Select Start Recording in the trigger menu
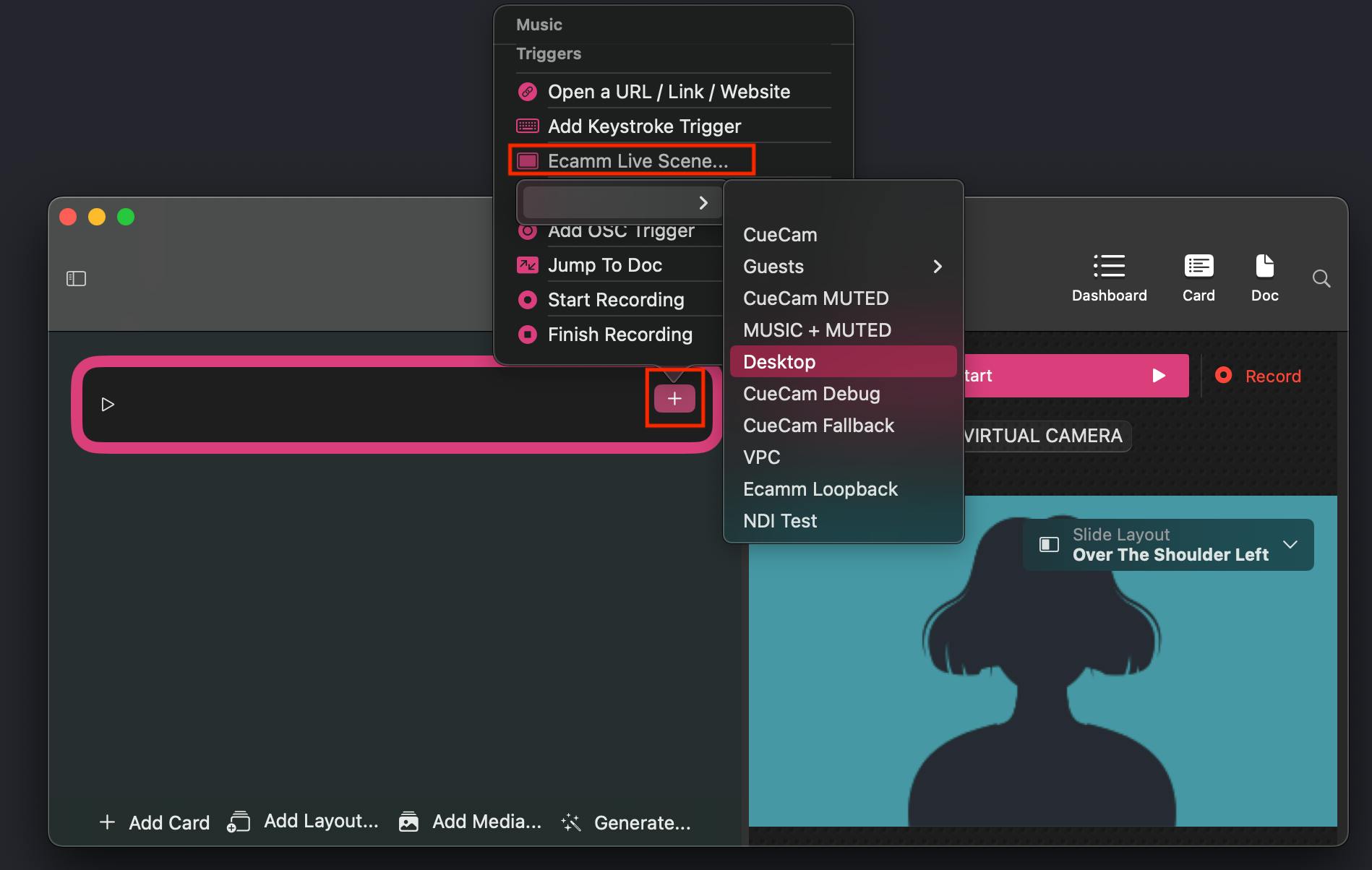This screenshot has height=870, width=1372. coord(616,300)
